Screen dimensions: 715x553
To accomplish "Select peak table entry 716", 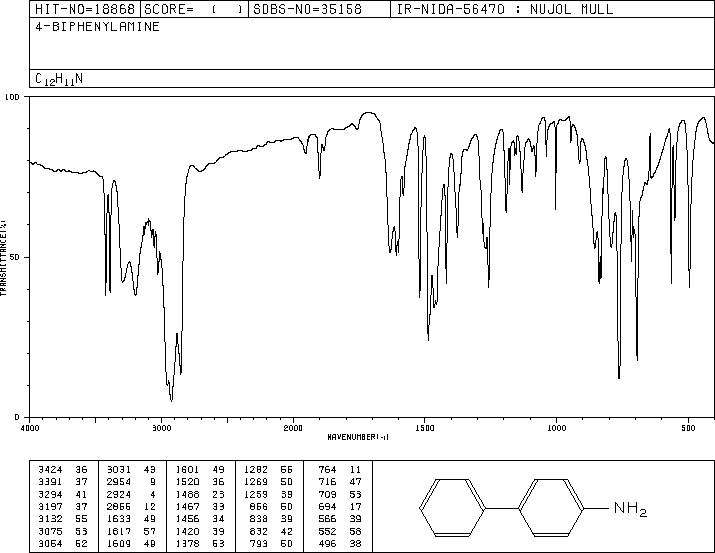I will (340, 482).
